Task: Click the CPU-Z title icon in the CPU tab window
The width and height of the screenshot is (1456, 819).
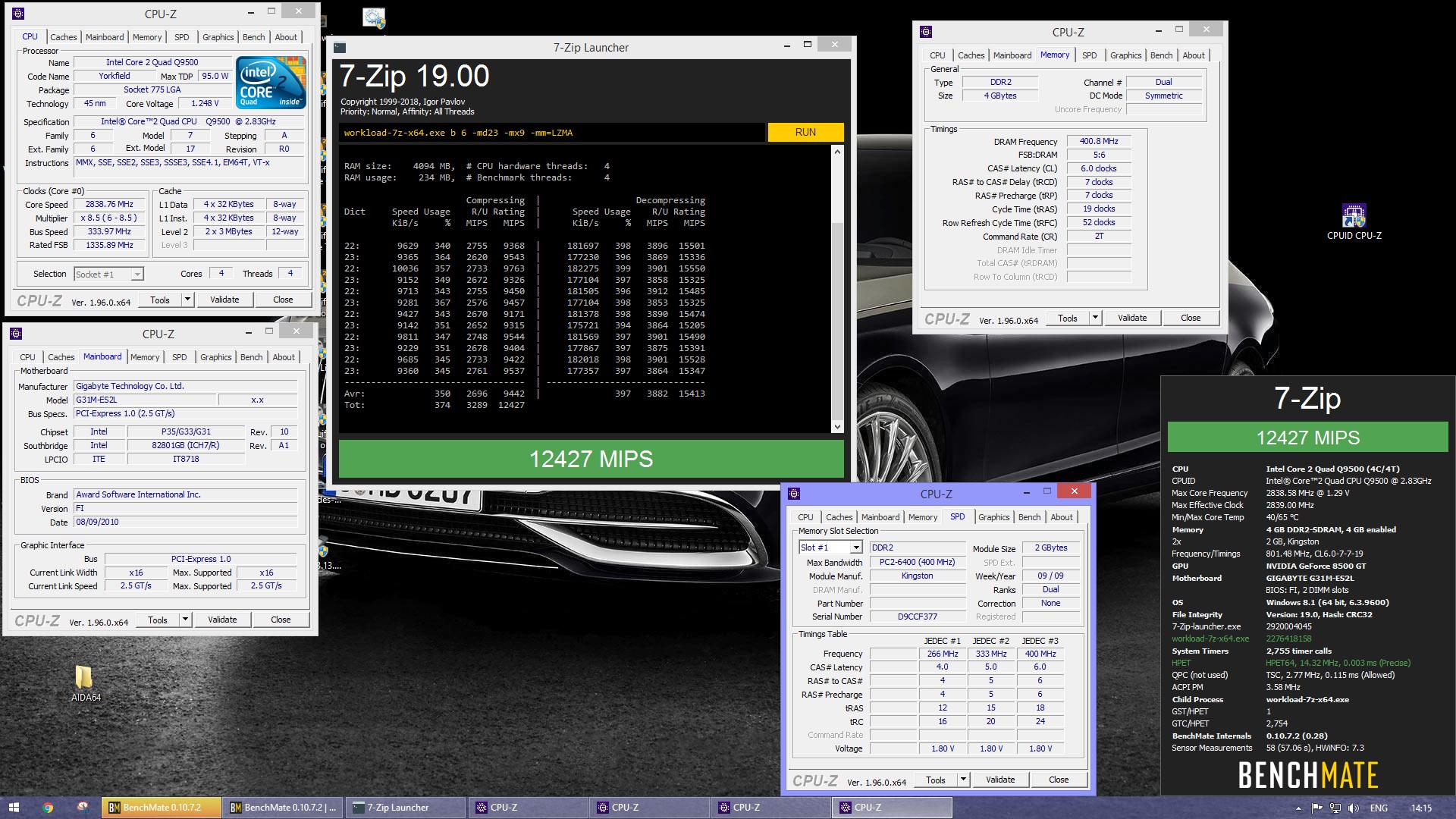Action: point(18,14)
